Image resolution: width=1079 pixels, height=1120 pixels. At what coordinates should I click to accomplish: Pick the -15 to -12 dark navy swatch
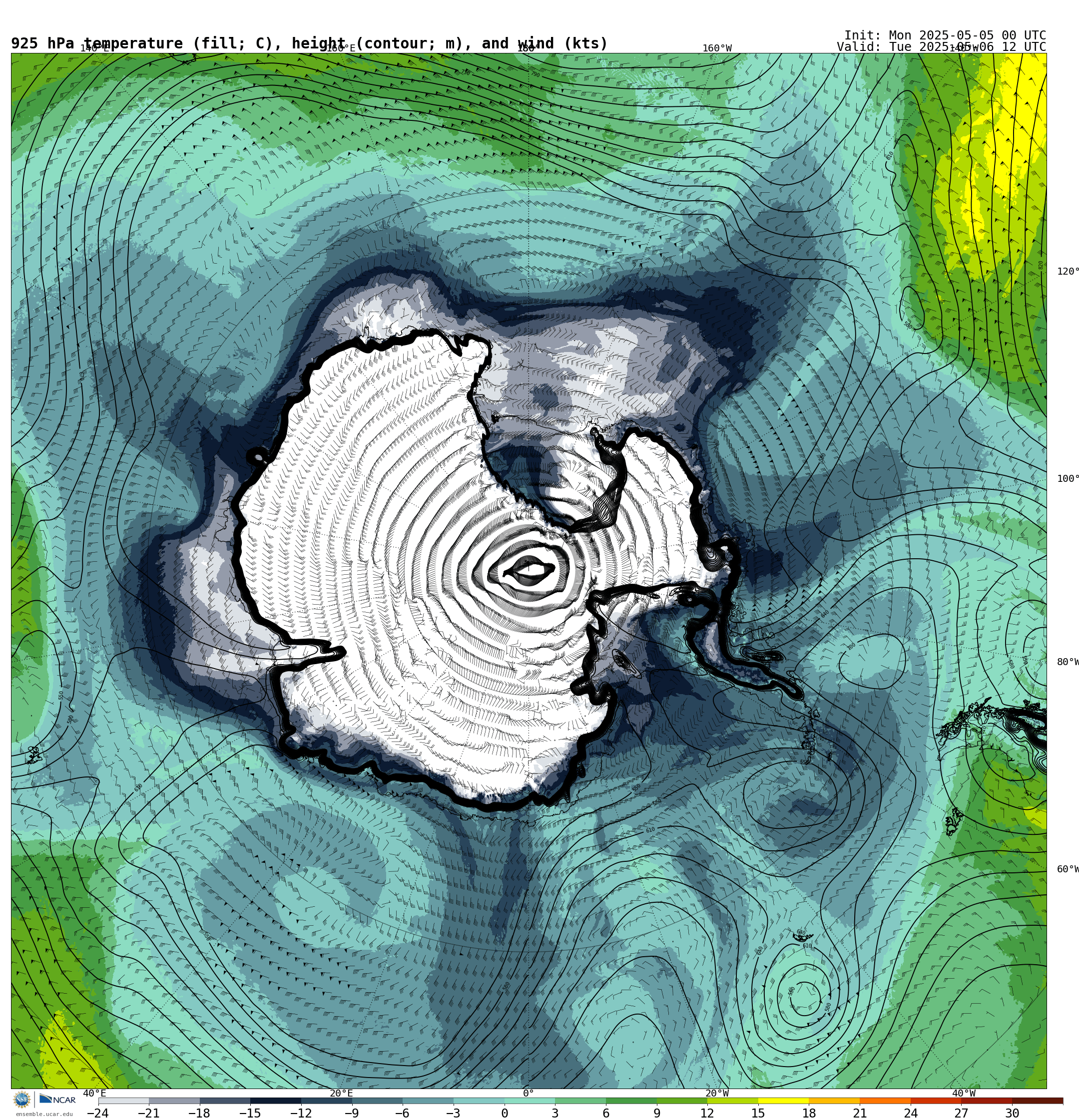coord(276,1101)
